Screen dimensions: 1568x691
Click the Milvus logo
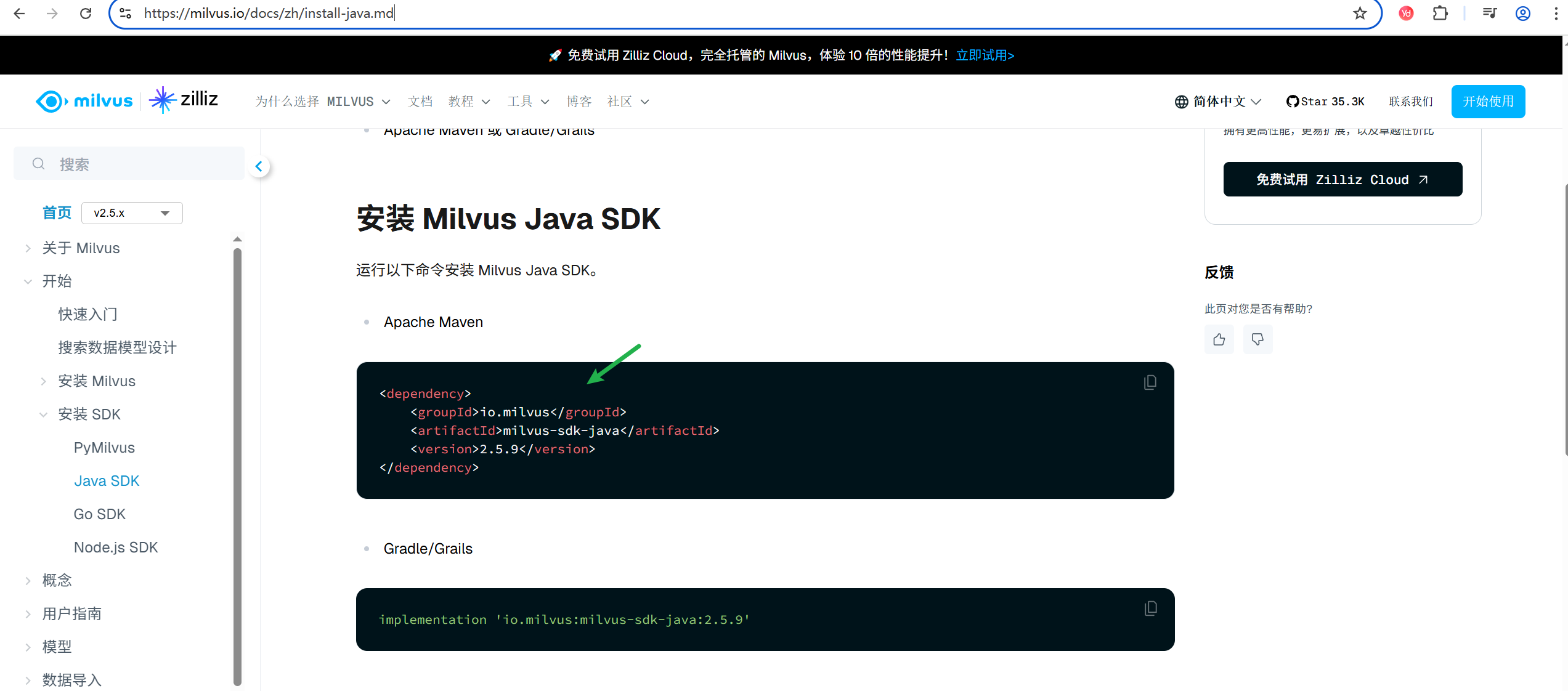click(x=84, y=100)
